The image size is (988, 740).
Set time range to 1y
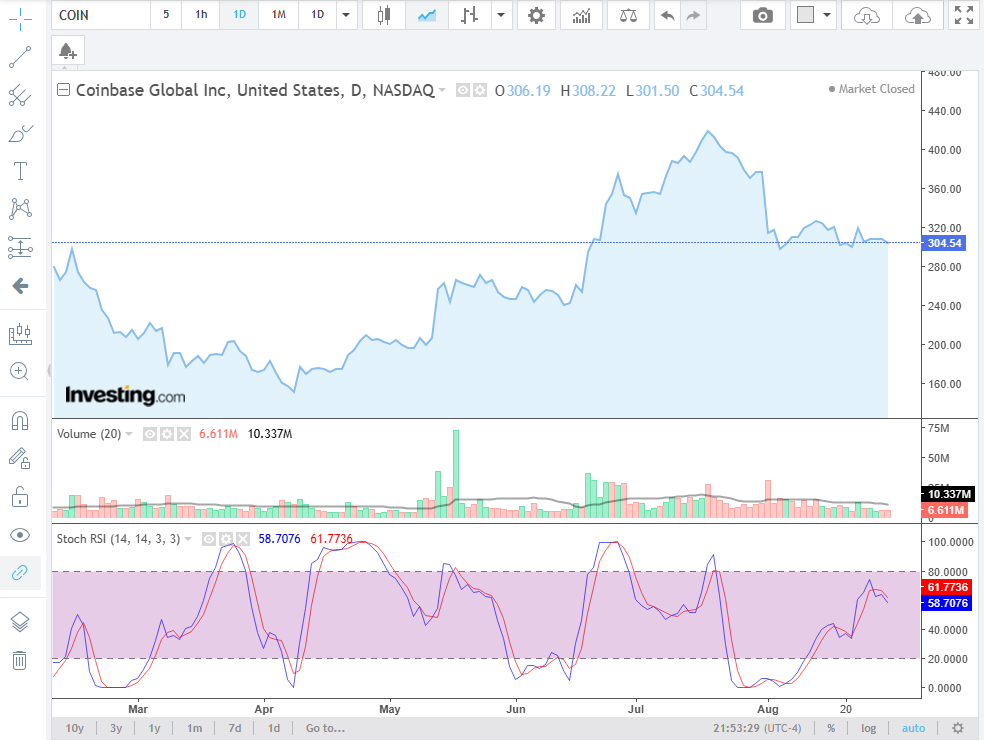click(154, 728)
